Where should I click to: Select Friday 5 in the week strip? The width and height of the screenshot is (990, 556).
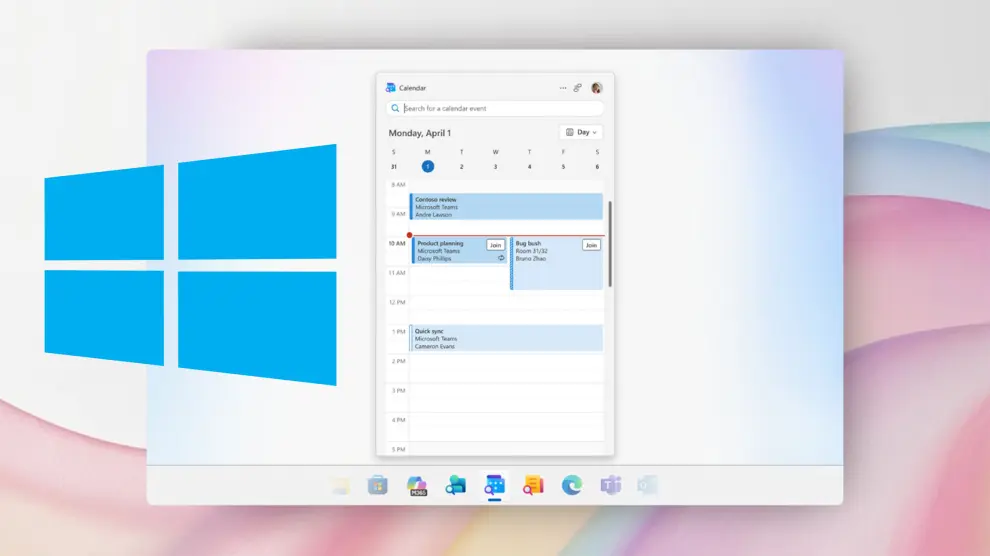pyautogui.click(x=563, y=167)
